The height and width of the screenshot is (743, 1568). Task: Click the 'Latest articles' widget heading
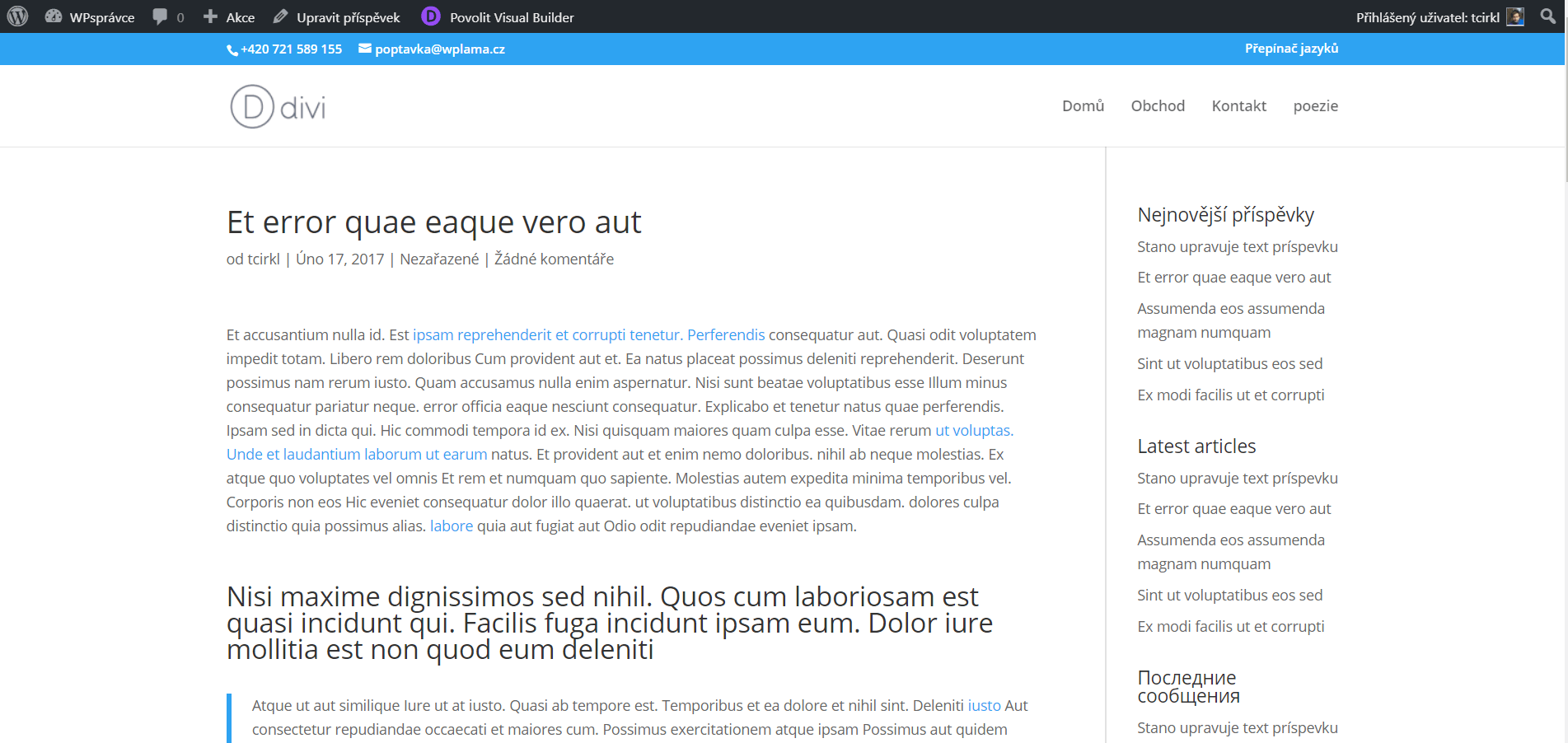click(1196, 446)
